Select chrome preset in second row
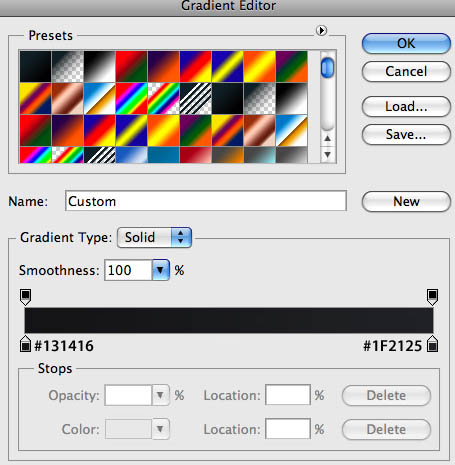Image resolution: width=455 pixels, height=465 pixels. point(100,99)
